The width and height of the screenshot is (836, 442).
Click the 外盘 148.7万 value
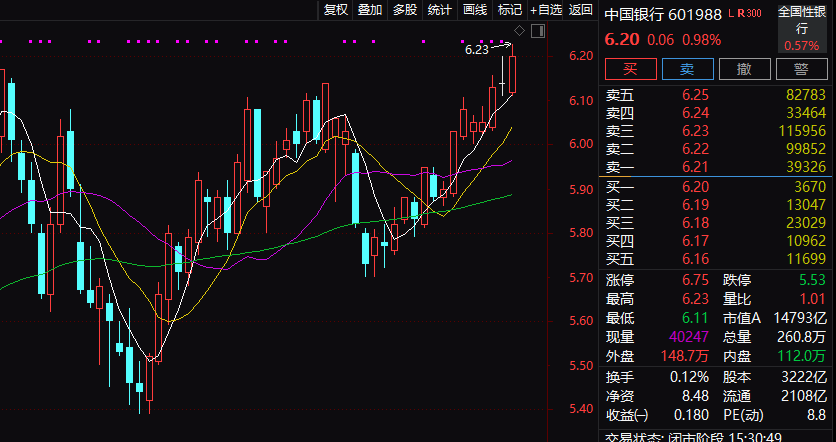(685, 356)
